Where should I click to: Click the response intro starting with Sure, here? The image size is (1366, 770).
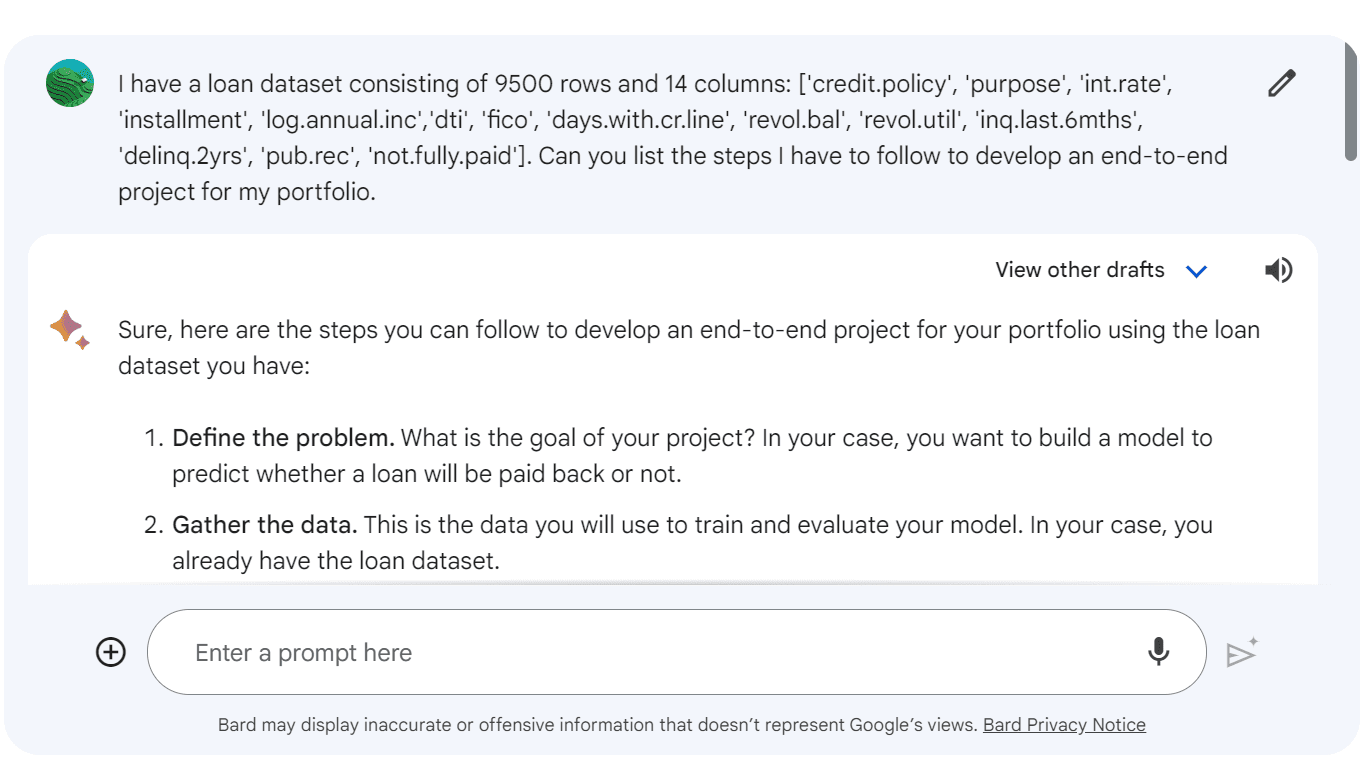point(689,348)
